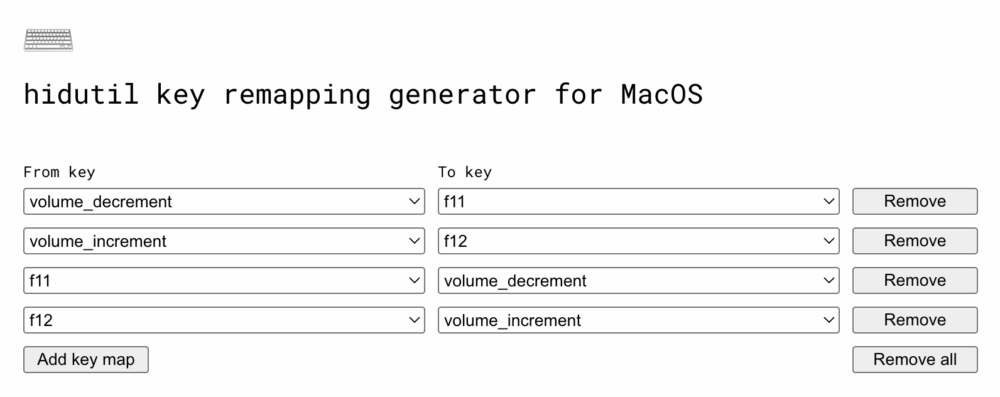Open the f11 From key dropdown
The image size is (1000, 397).
click(x=224, y=281)
